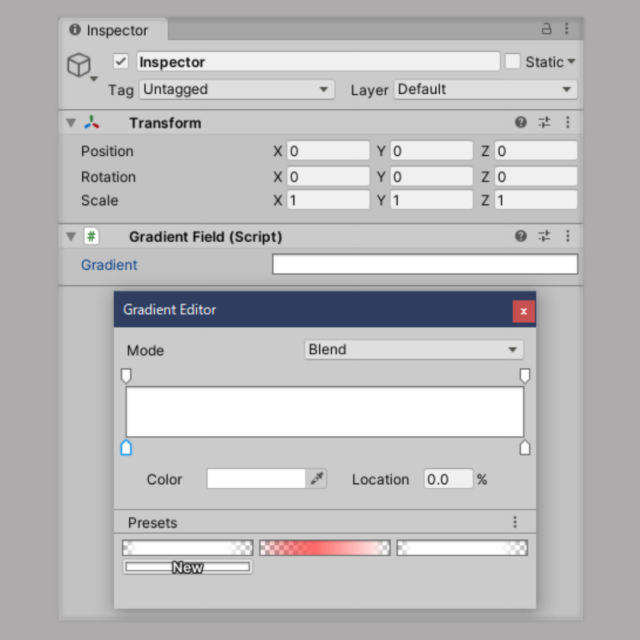
Task: Click the Gradient Field script hash icon
Action: coord(91,236)
